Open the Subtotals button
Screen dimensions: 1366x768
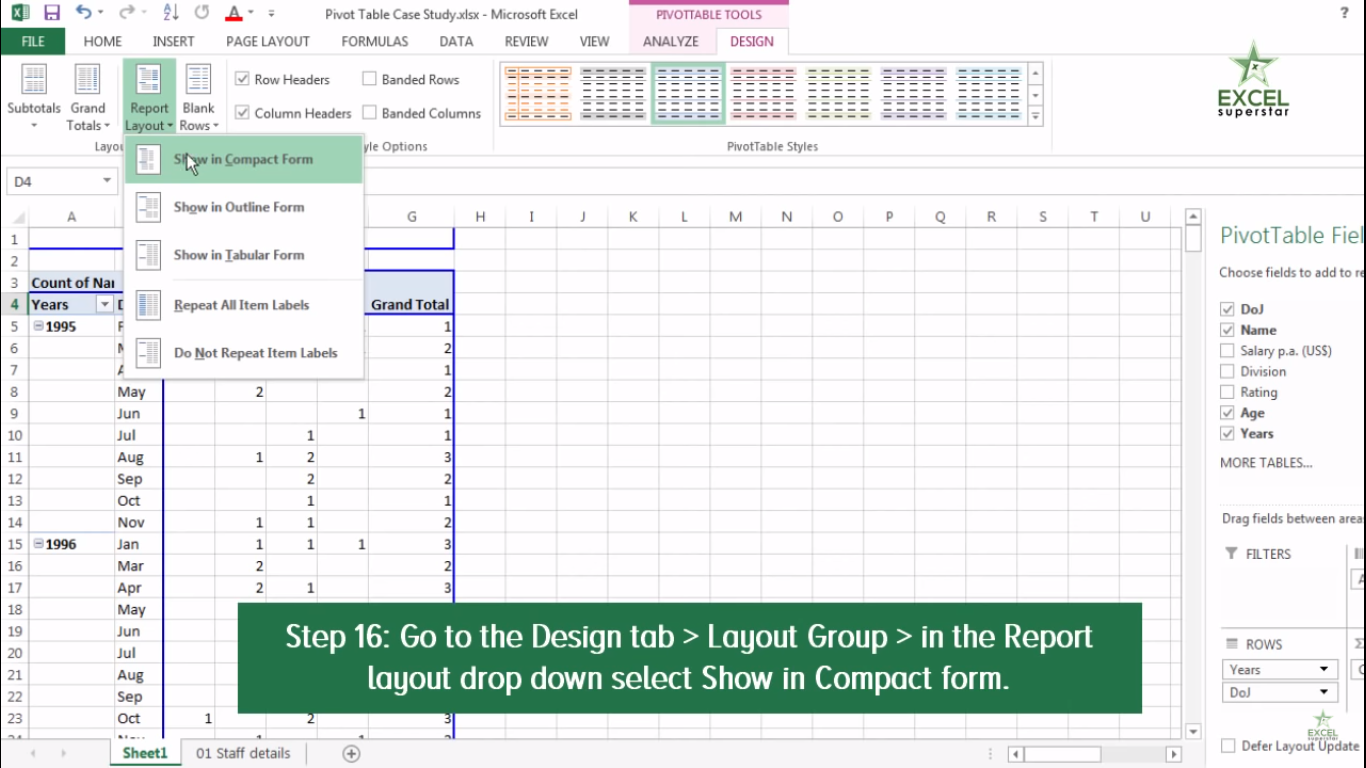[x=34, y=98]
